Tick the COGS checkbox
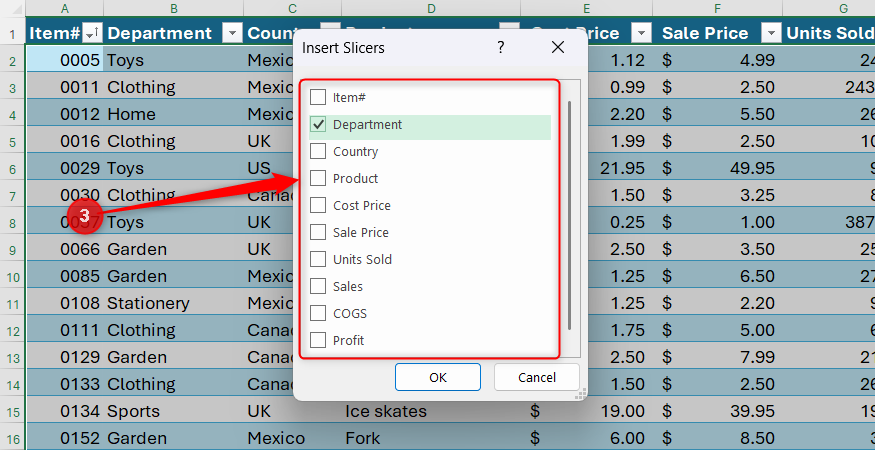 click(x=318, y=313)
